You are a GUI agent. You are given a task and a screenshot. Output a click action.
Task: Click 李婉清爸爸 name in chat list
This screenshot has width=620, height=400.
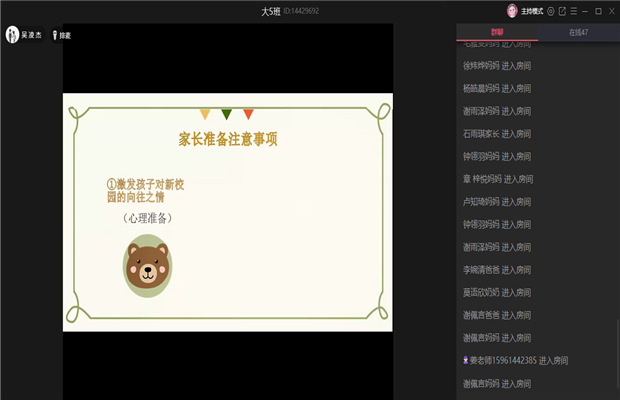click(x=480, y=269)
